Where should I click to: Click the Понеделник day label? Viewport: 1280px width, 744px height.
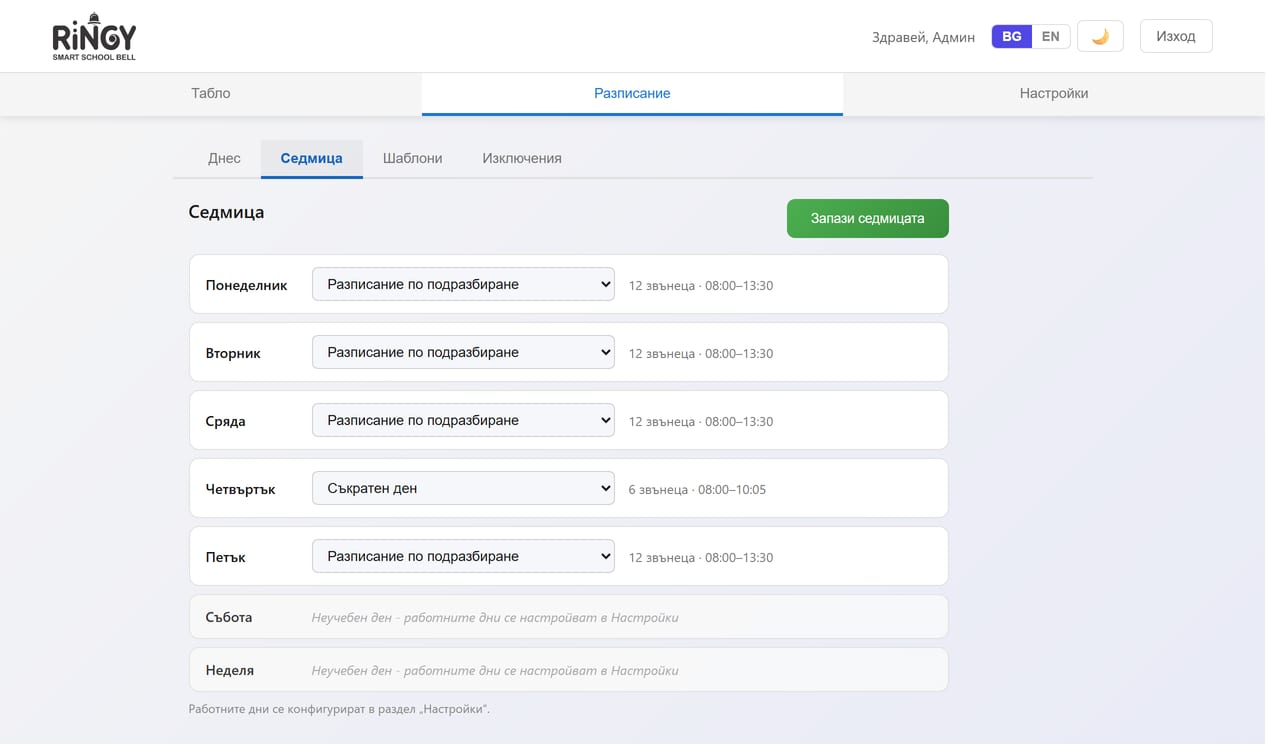click(246, 285)
